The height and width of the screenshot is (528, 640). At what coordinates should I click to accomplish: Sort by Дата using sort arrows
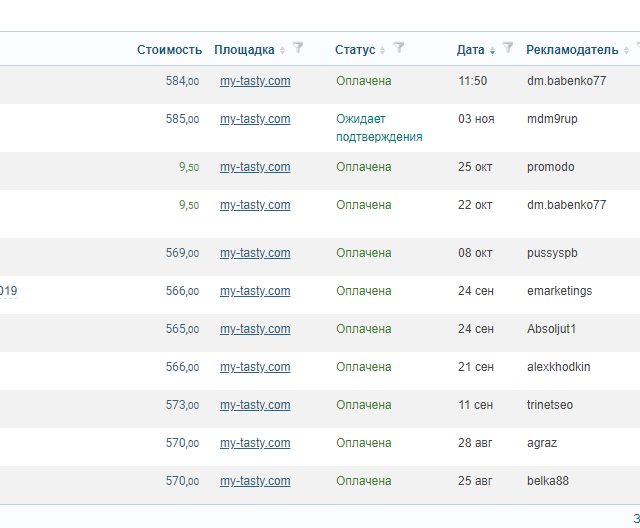[x=492, y=50]
